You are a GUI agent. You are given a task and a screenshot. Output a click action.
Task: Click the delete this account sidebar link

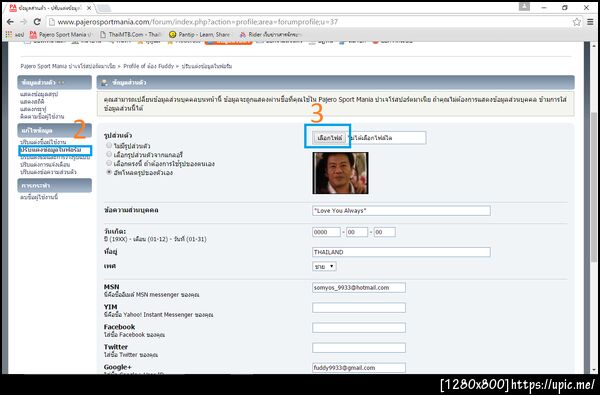[x=39, y=197]
